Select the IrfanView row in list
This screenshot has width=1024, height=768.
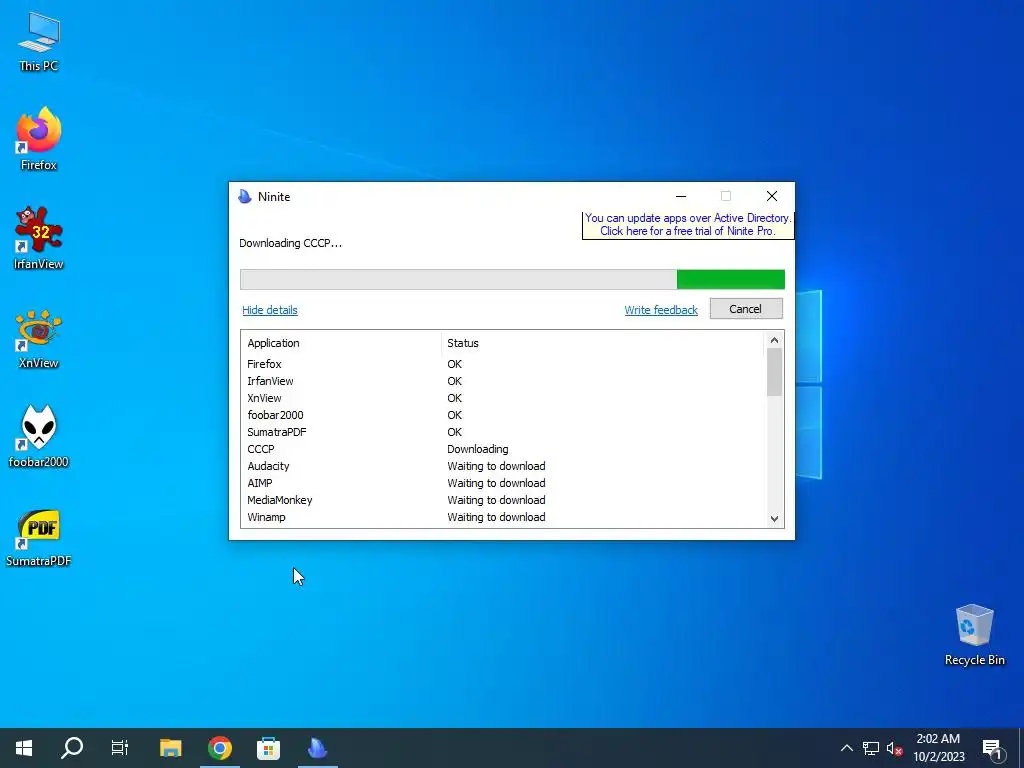pyautogui.click(x=503, y=381)
